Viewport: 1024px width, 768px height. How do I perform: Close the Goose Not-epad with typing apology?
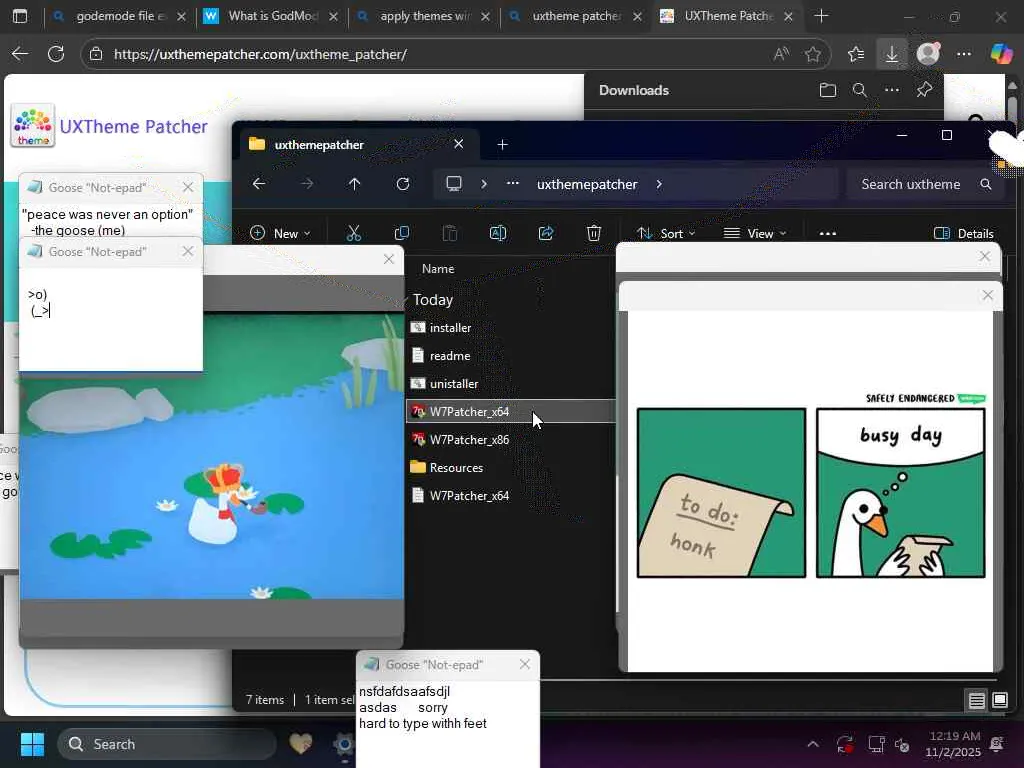pos(524,664)
